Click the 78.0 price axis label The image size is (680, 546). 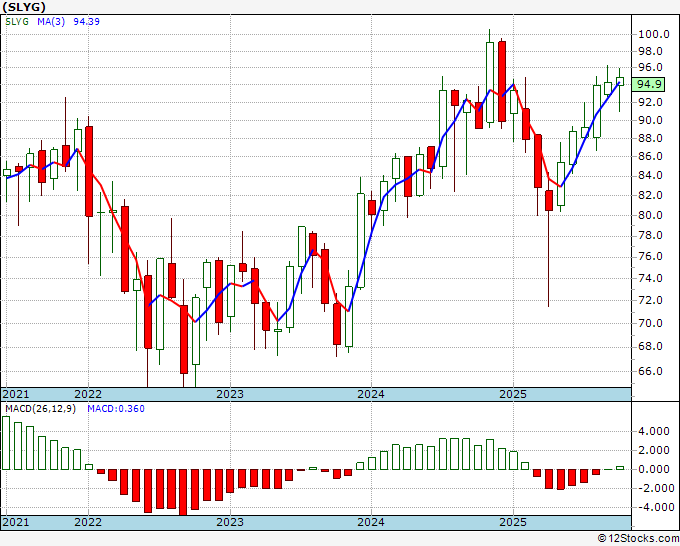click(650, 235)
